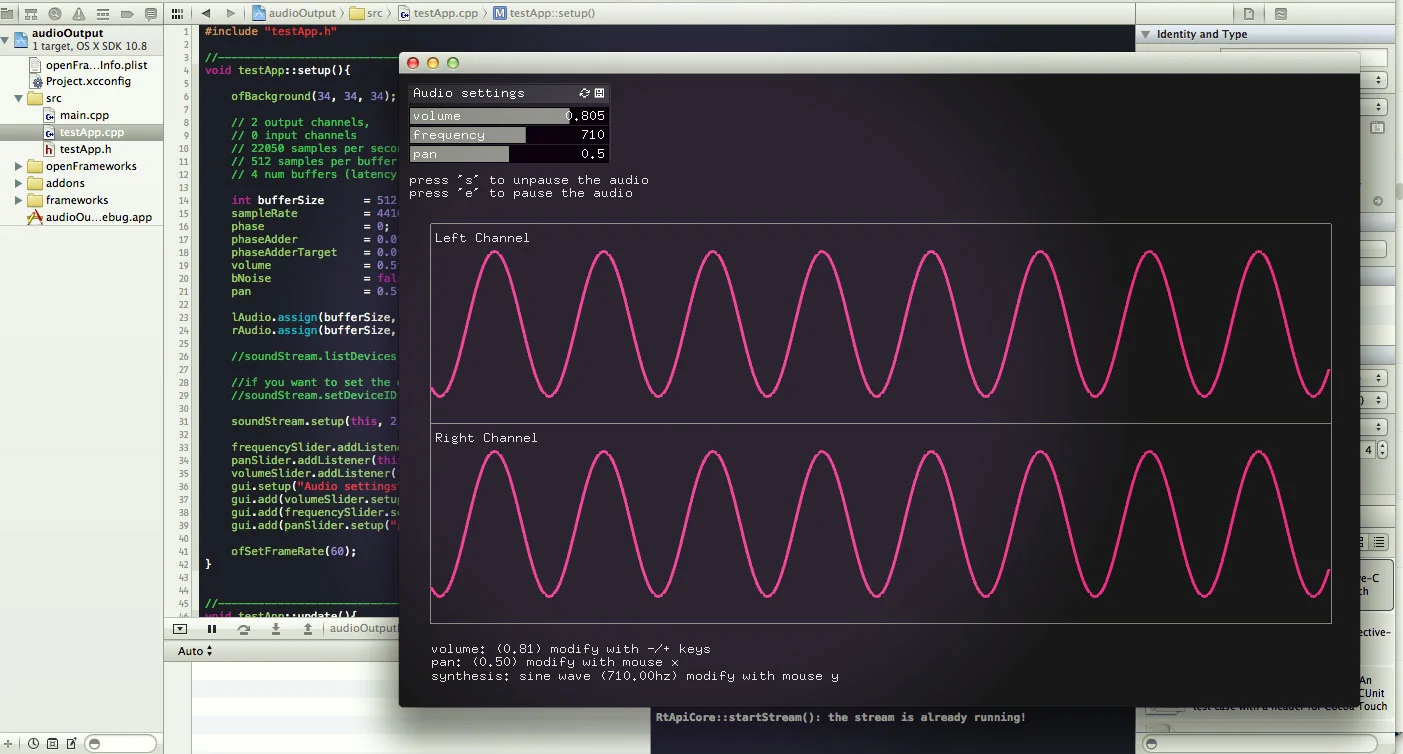Go back in editor history
The width and height of the screenshot is (1403, 754).
206,13
